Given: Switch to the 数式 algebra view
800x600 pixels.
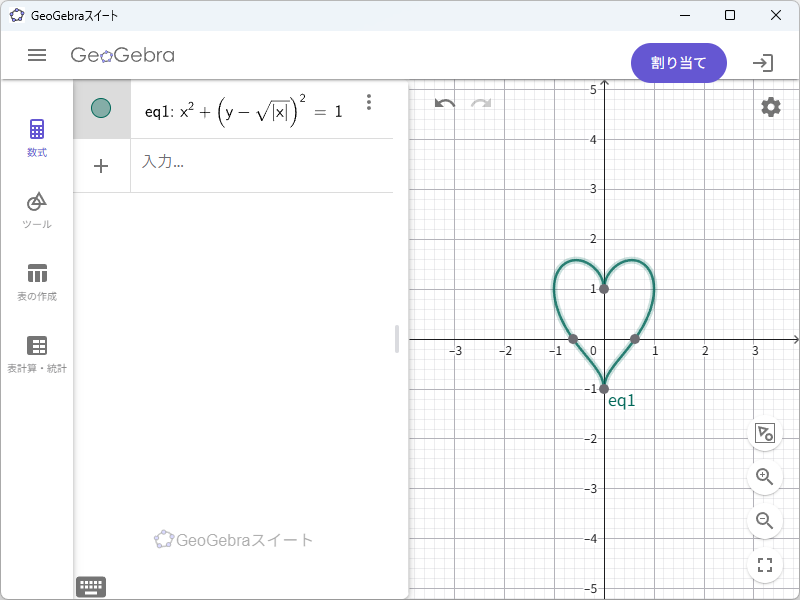Looking at the screenshot, I should [x=37, y=138].
